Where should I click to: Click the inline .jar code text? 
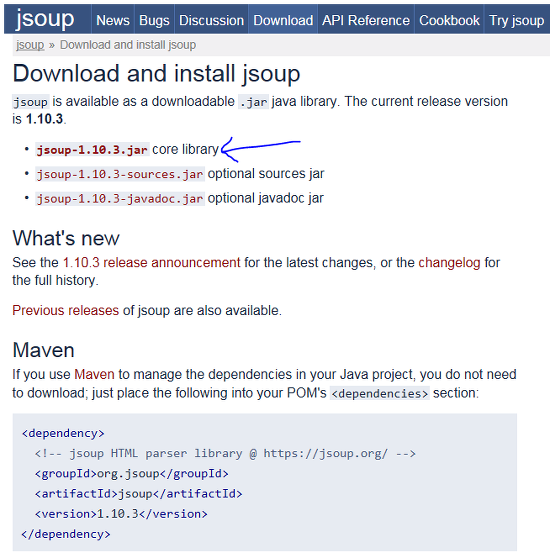coord(253,102)
